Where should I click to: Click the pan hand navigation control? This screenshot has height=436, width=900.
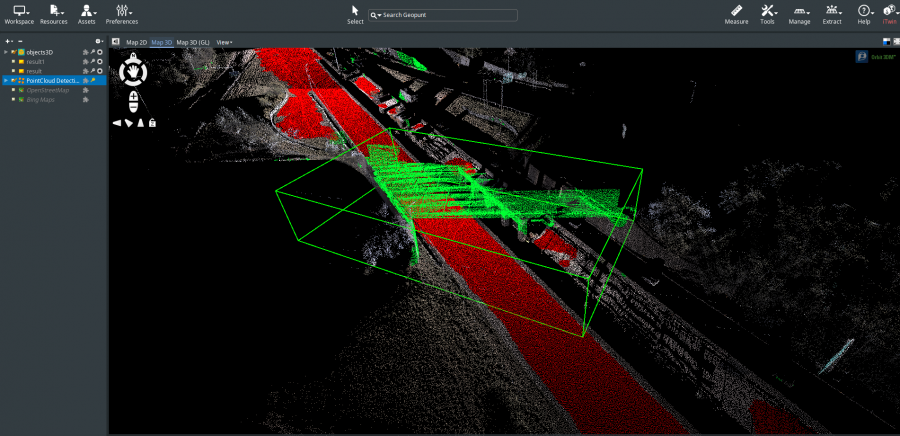133,72
